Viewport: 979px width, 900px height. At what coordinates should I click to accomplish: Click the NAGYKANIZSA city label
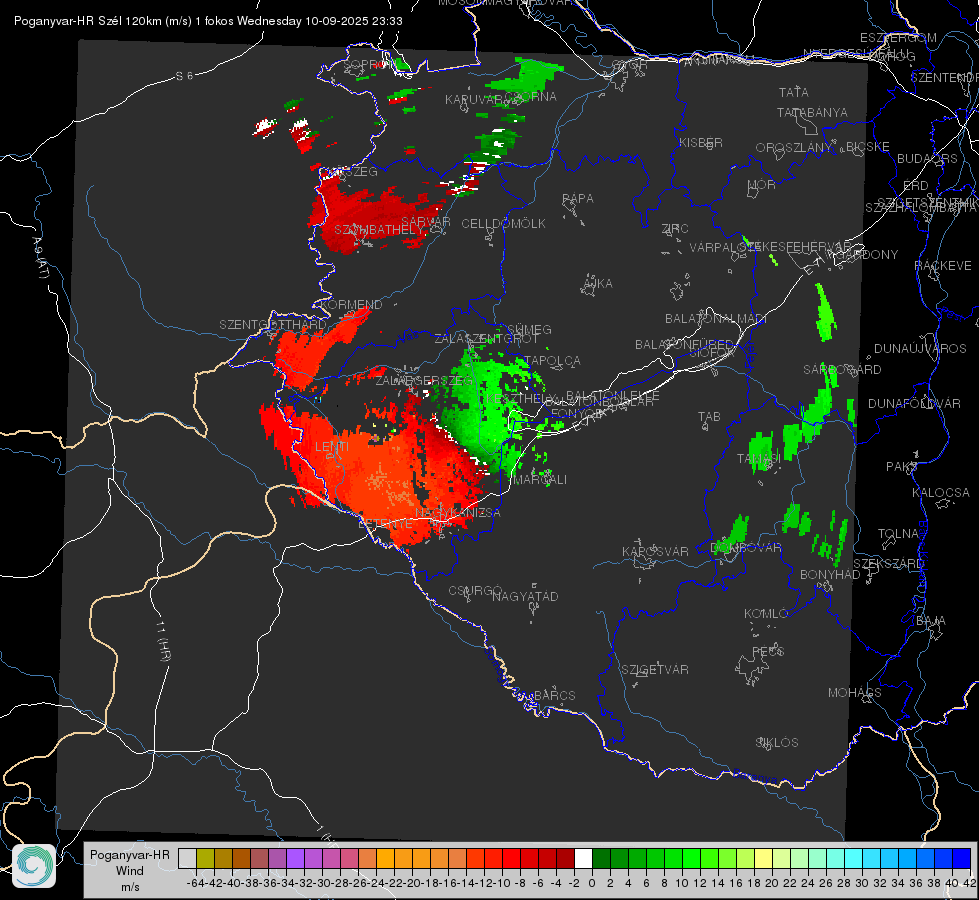[458, 513]
